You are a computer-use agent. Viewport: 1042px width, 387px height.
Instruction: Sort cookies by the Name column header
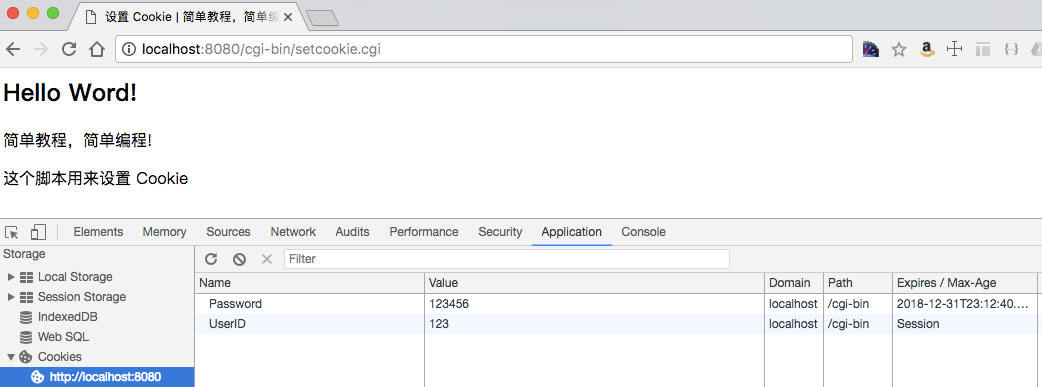pyautogui.click(x=310, y=283)
